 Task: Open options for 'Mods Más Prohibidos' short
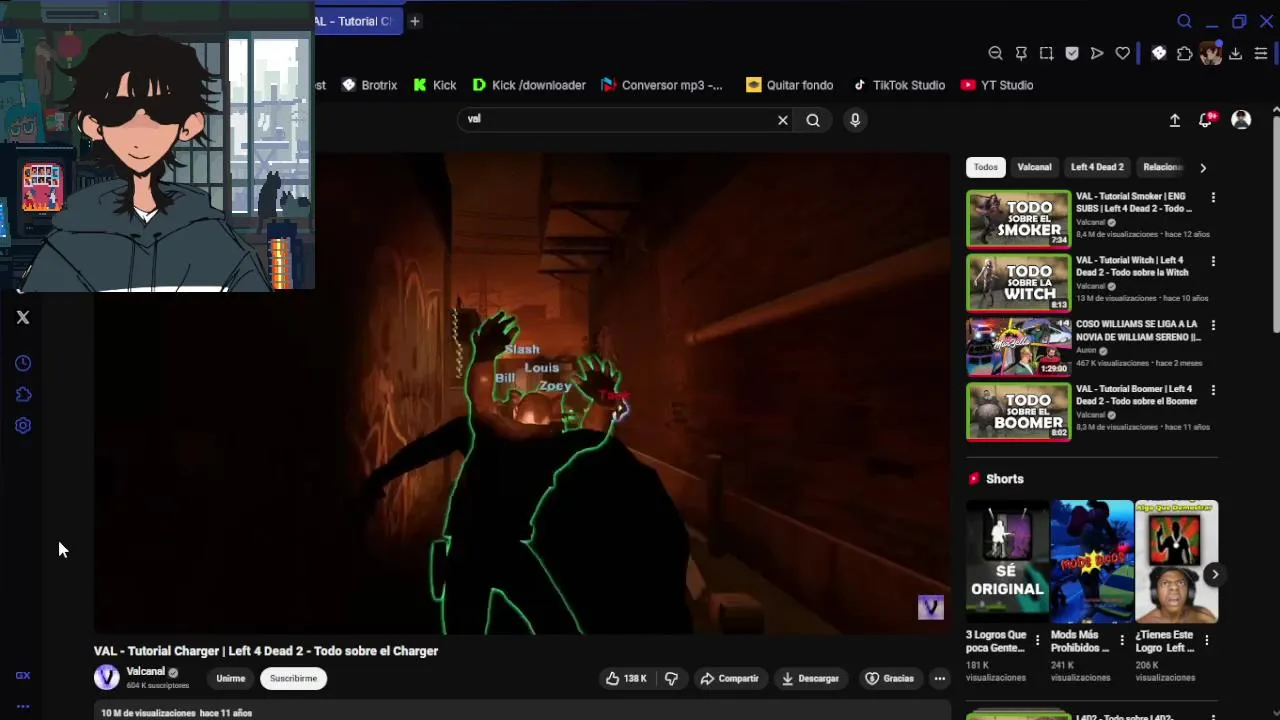click(1121, 640)
